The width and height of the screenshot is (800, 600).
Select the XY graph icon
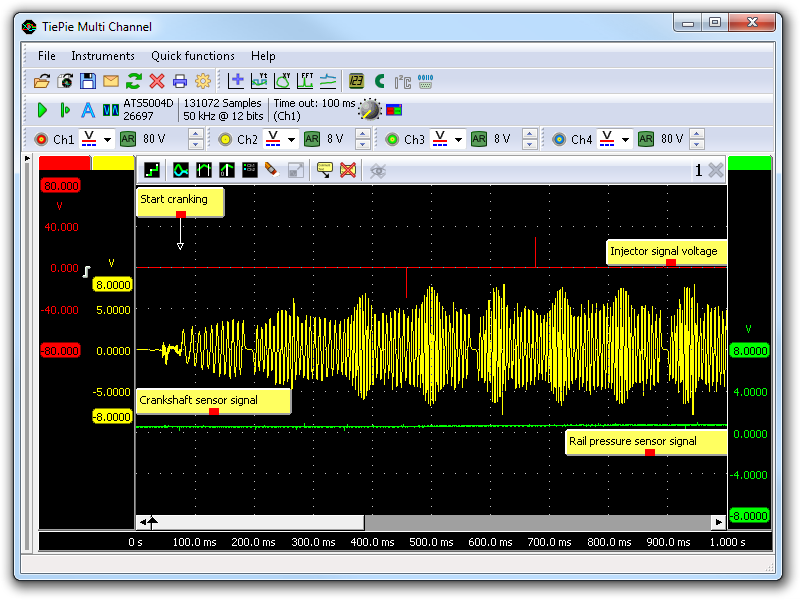click(282, 81)
